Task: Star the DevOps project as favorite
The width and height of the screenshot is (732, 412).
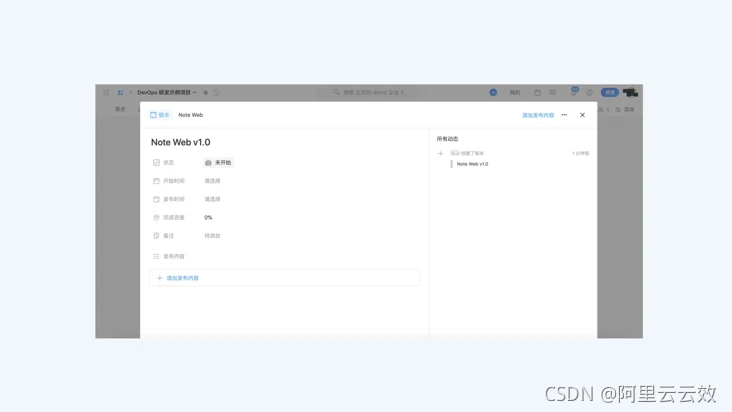Action: pyautogui.click(x=205, y=92)
